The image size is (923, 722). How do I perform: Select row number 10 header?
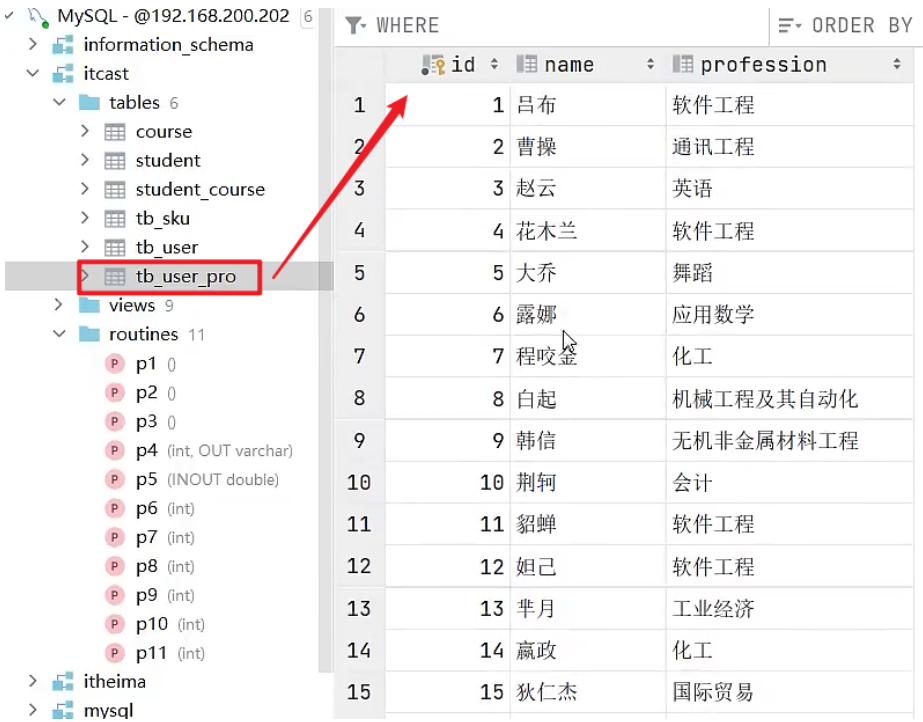point(359,482)
